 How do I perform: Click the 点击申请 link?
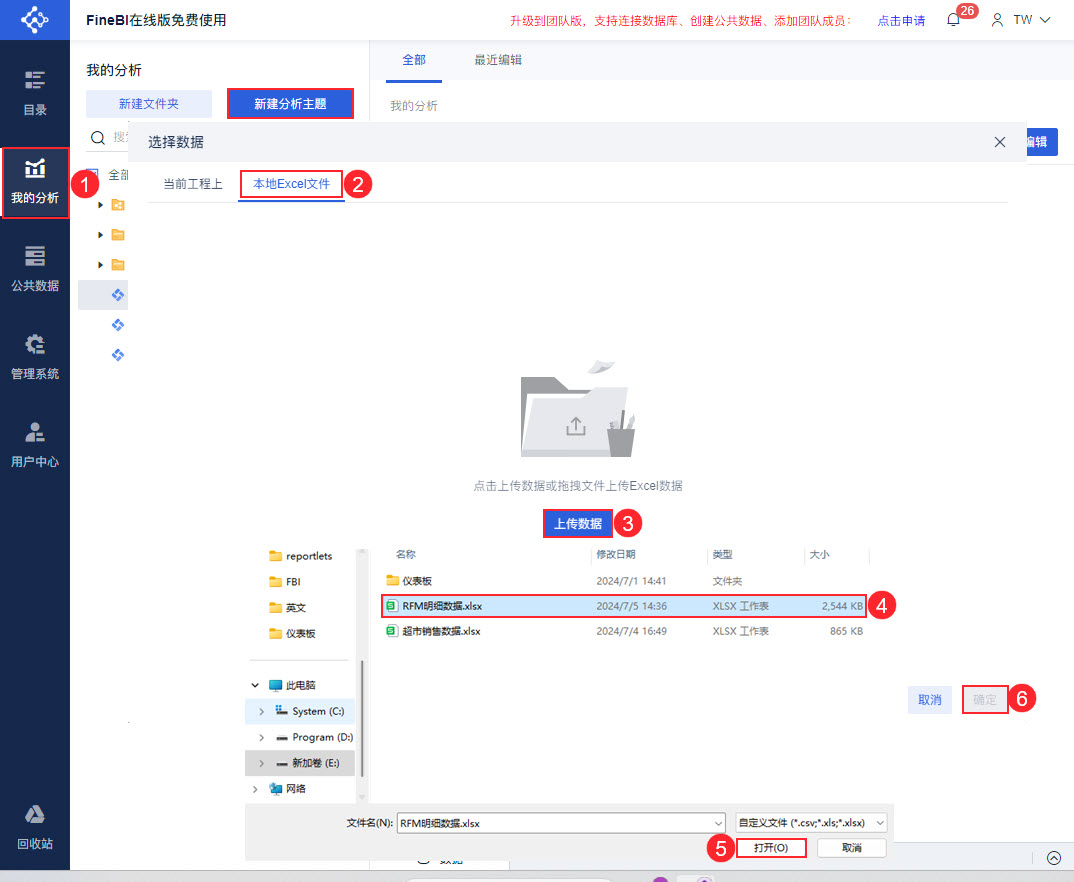tap(901, 21)
